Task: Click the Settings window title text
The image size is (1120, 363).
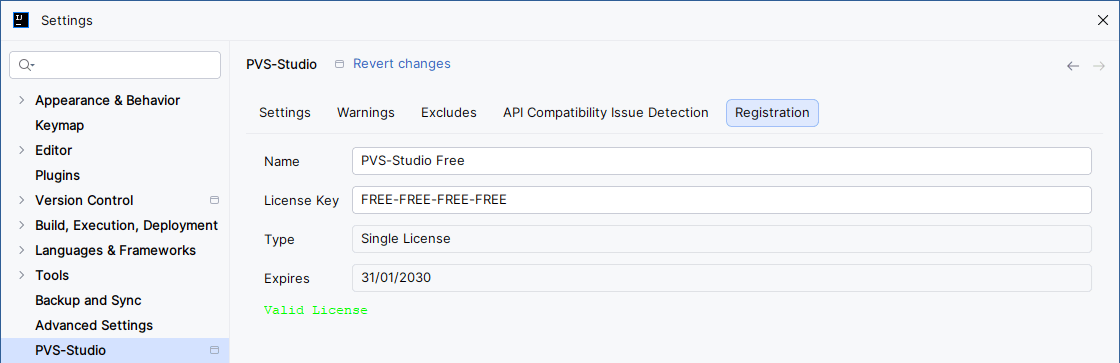Action: (66, 21)
